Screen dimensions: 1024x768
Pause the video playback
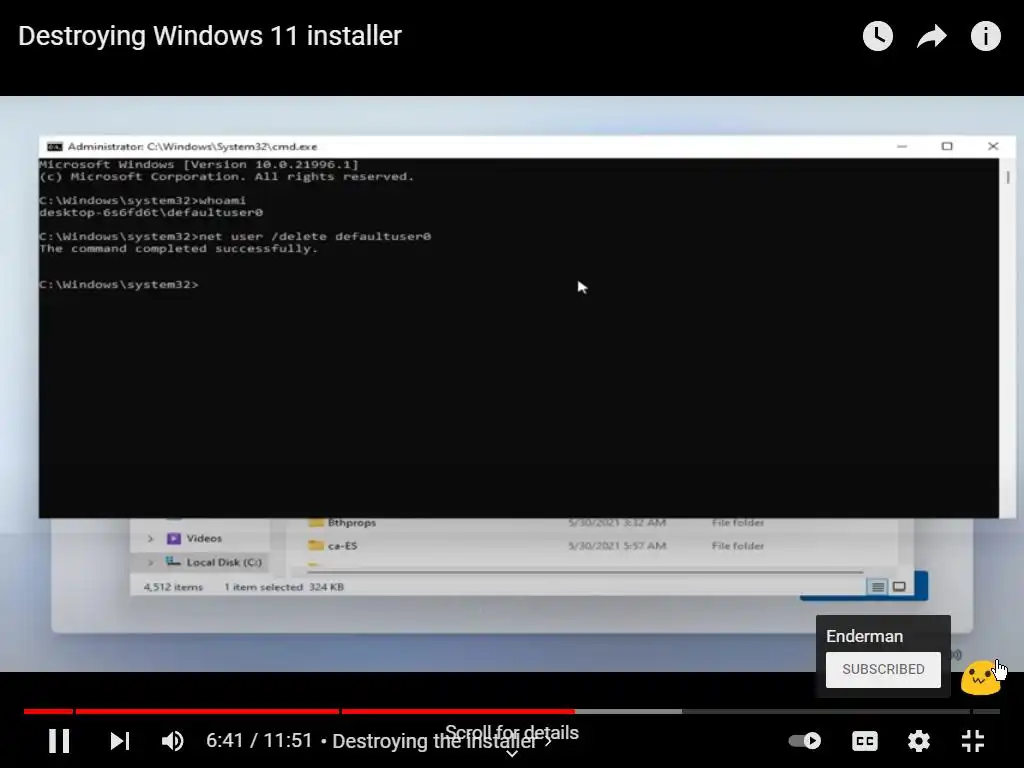point(59,741)
